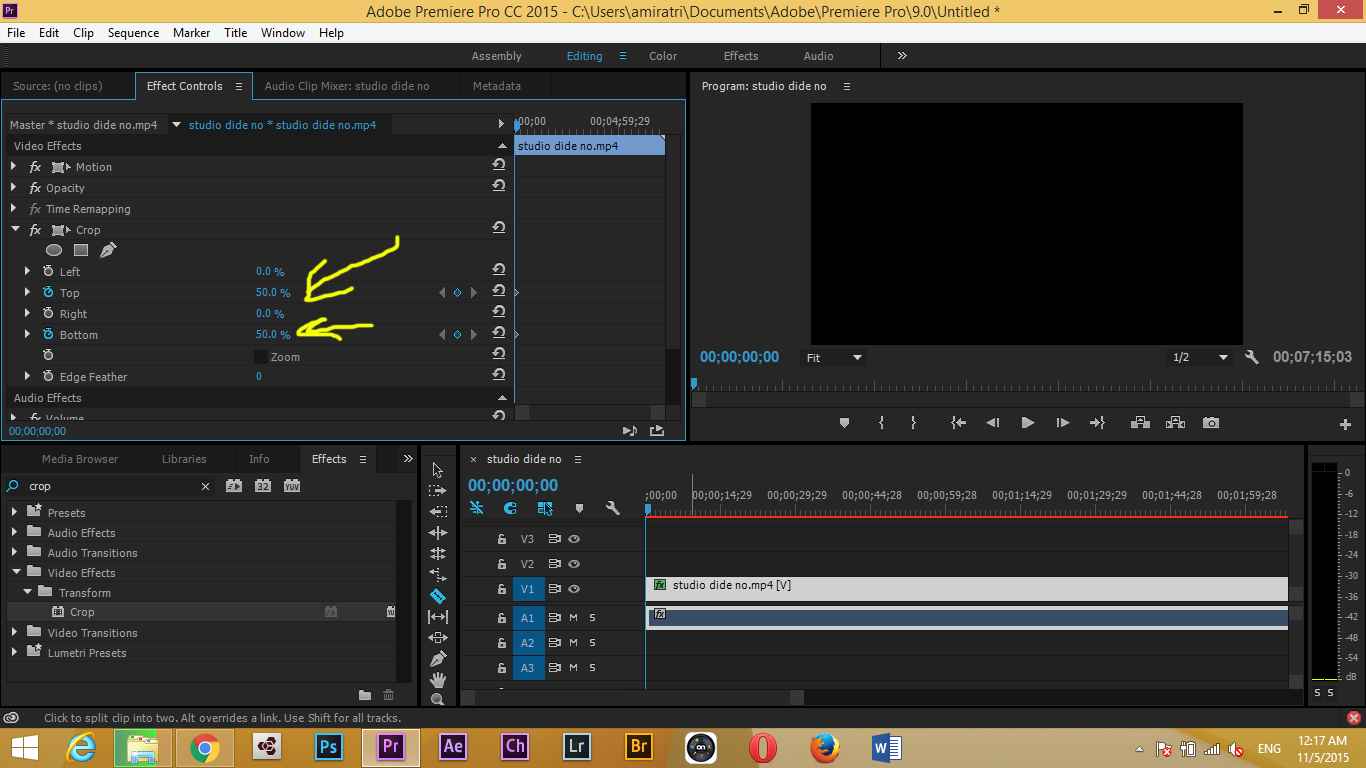Enable the Crop Zoom checkbox
The height and width of the screenshot is (768, 1366).
[260, 356]
